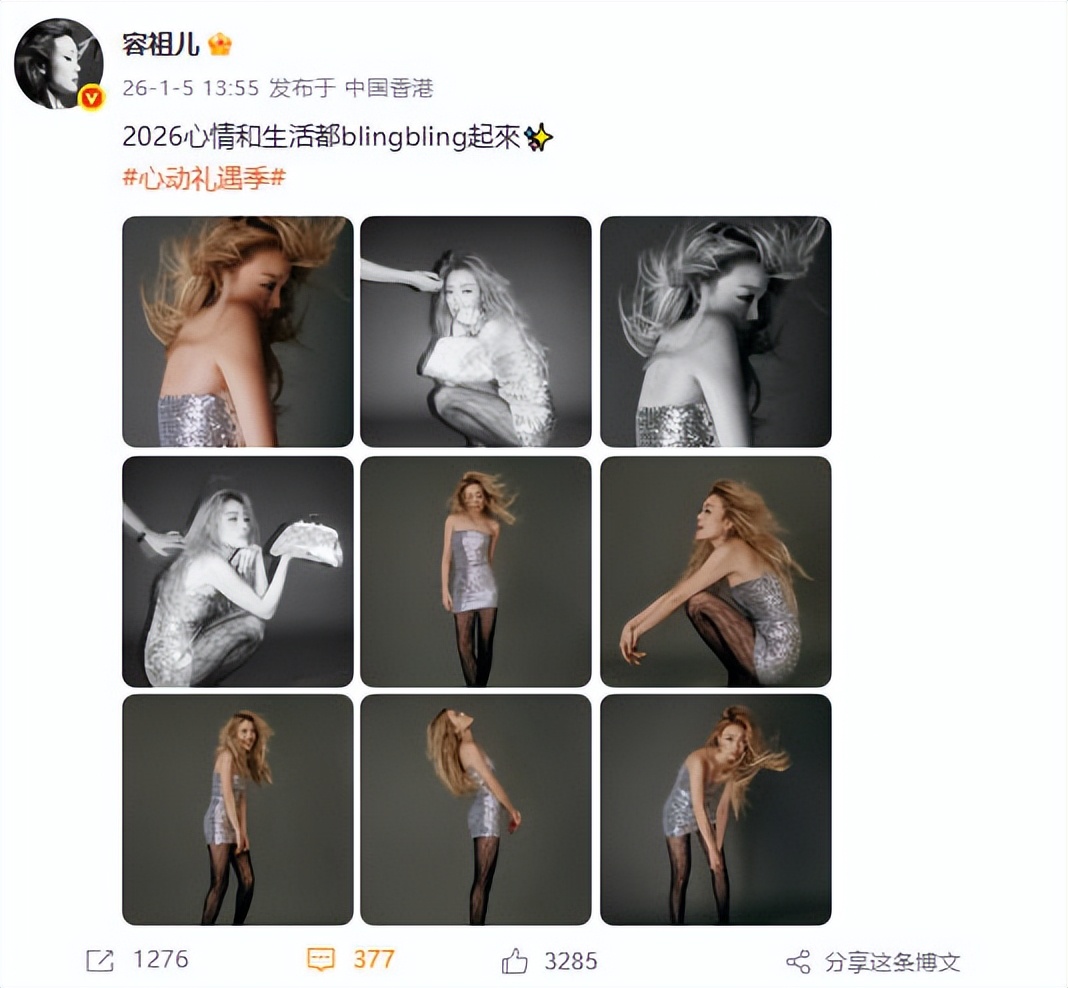1068x988 pixels.
Task: Click the 3285 like count
Action: click(571, 961)
